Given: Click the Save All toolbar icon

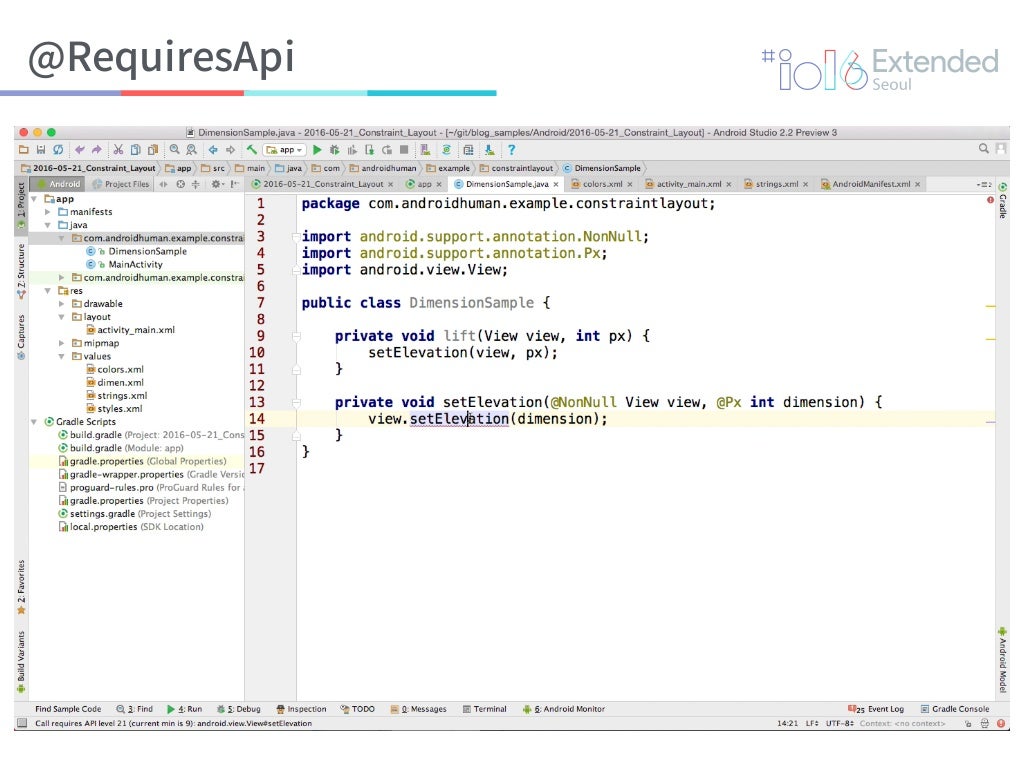Looking at the screenshot, I should [x=41, y=149].
